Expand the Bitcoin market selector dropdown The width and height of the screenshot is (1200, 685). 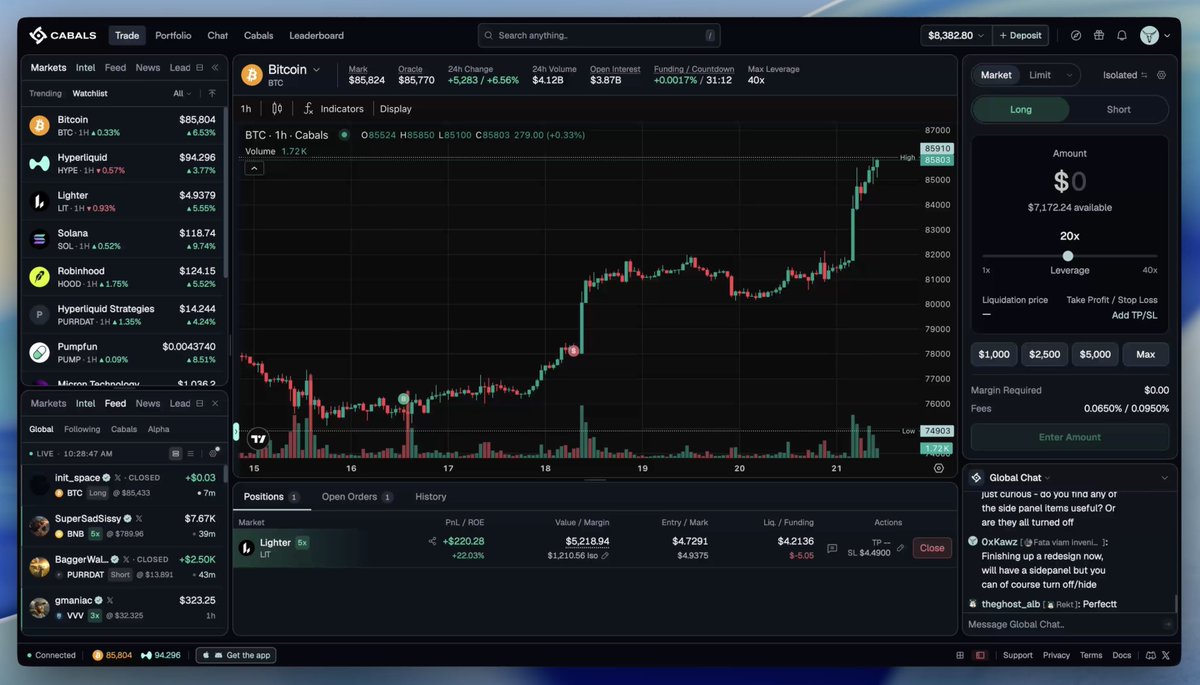[x=317, y=69]
